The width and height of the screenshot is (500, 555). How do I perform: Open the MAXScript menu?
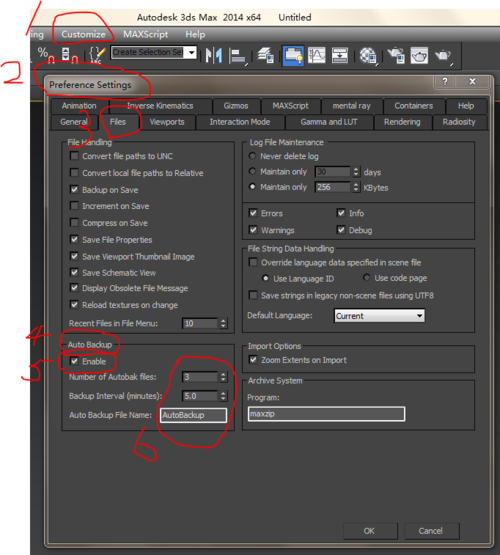[x=145, y=34]
